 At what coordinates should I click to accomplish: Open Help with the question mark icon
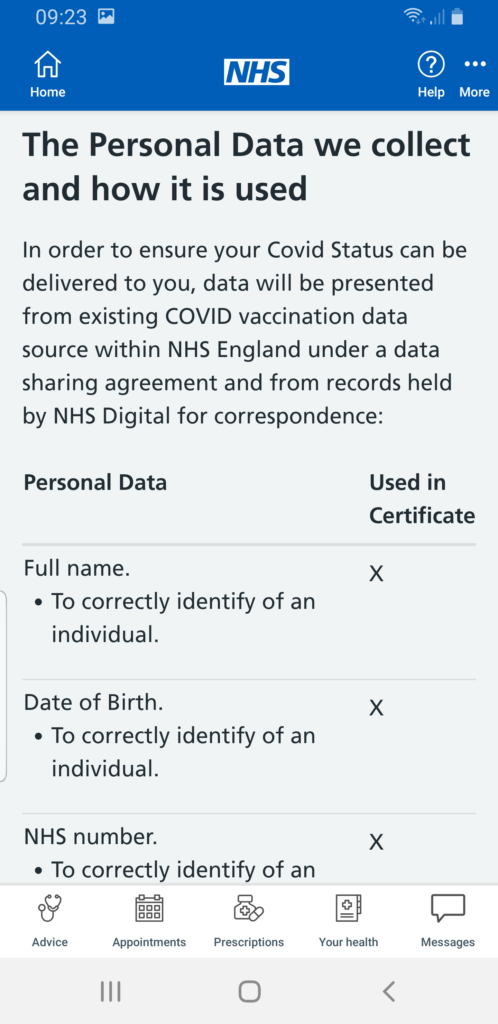[x=431, y=75]
